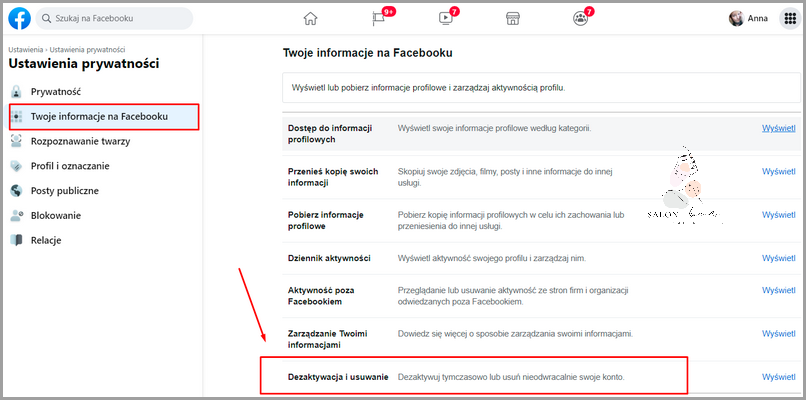Click Wyświetl for Dezaktywacja i usuwanie
The height and width of the screenshot is (400, 806).
pos(779,377)
